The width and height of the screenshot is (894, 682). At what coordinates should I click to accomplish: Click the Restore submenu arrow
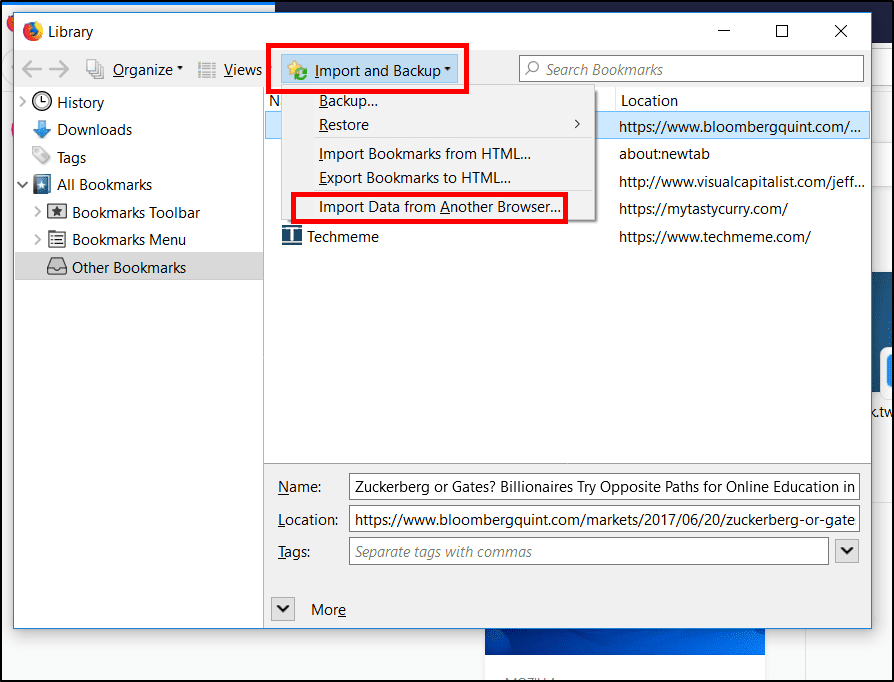click(577, 124)
